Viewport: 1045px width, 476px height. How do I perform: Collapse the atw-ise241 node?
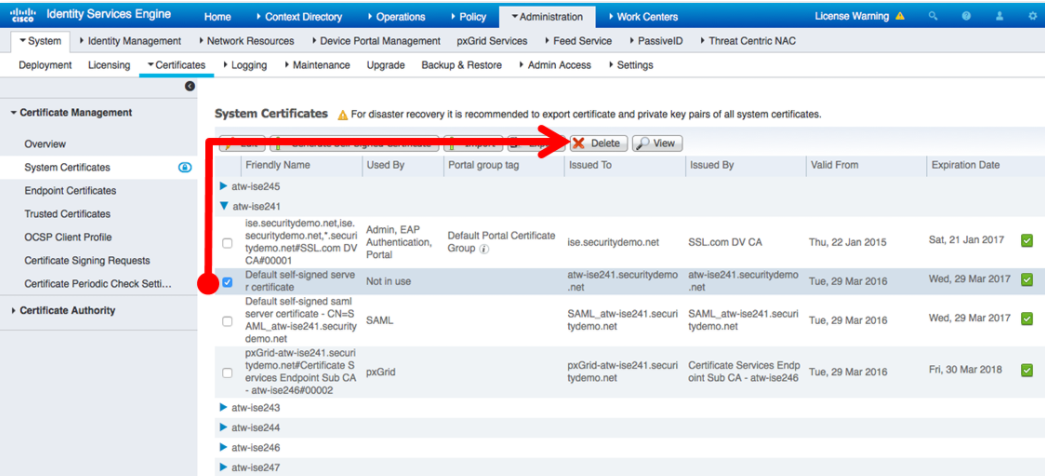click(x=223, y=207)
